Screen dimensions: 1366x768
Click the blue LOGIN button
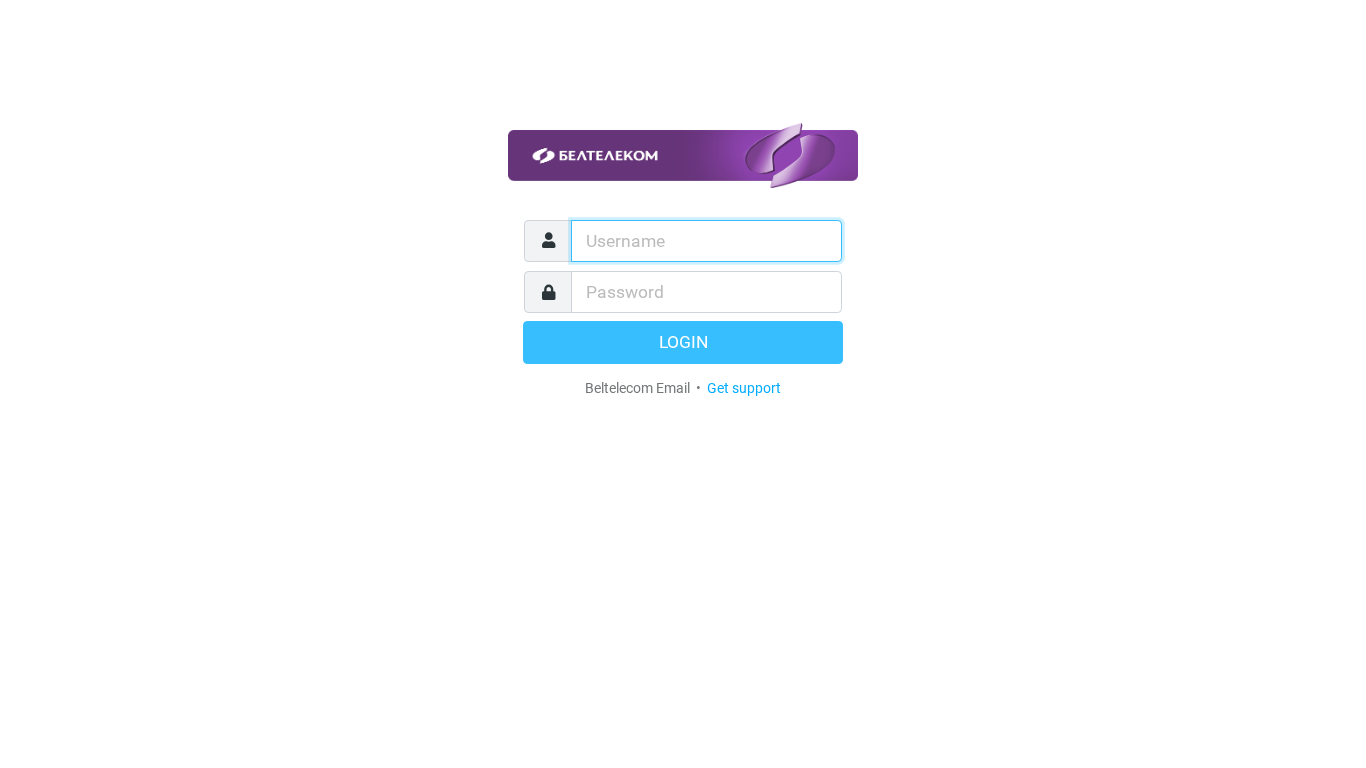(x=683, y=342)
